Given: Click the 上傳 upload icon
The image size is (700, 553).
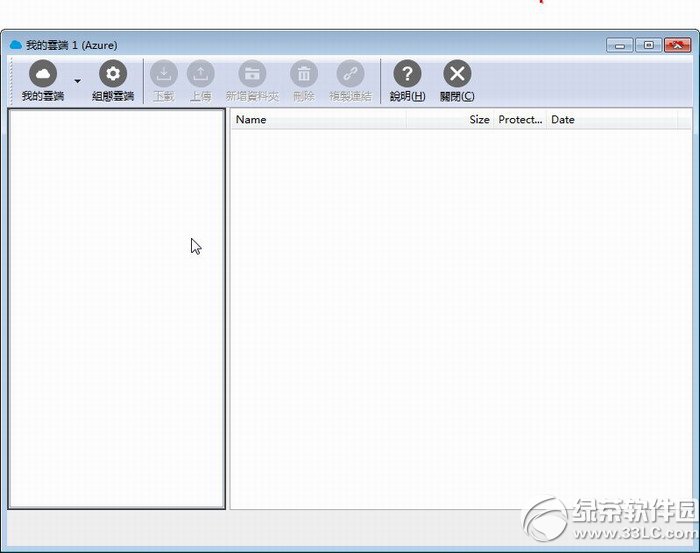Looking at the screenshot, I should click(x=200, y=74).
